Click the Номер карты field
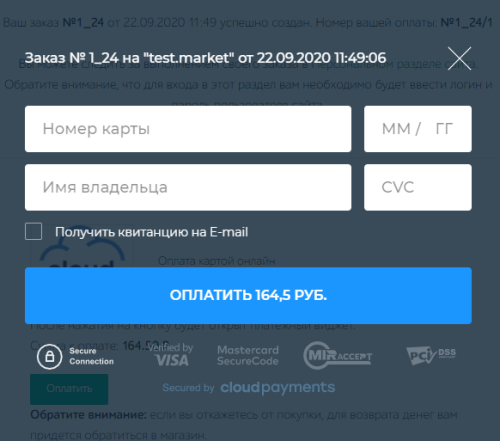 point(188,129)
